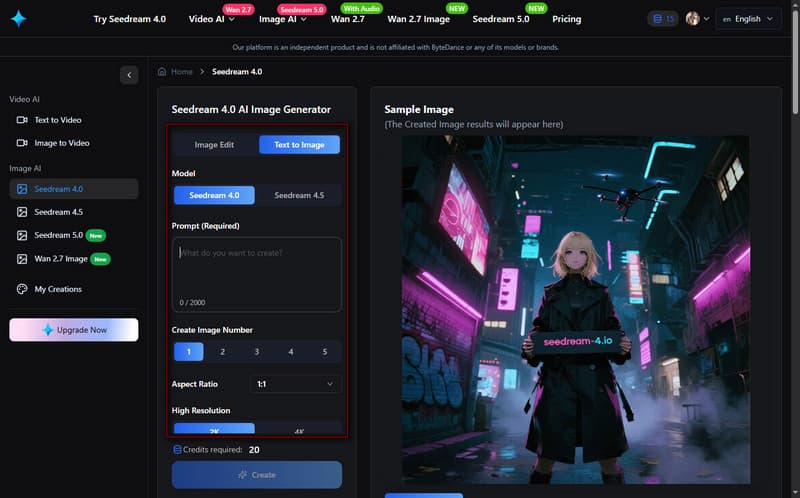
Task: Open the Image AI dropdown menu
Action: 283,19
